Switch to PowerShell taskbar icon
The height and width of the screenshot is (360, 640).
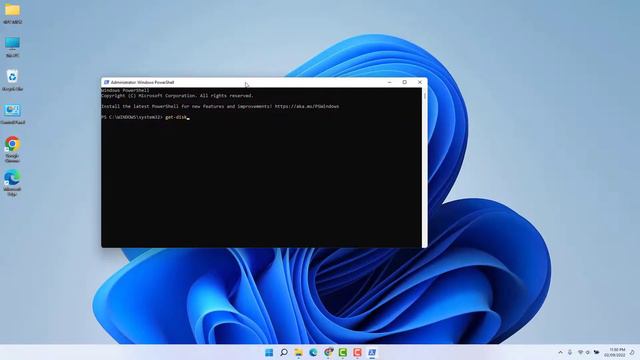[372, 352]
